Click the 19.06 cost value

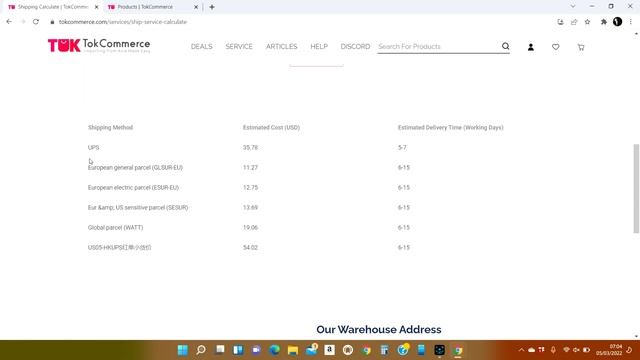(250, 227)
